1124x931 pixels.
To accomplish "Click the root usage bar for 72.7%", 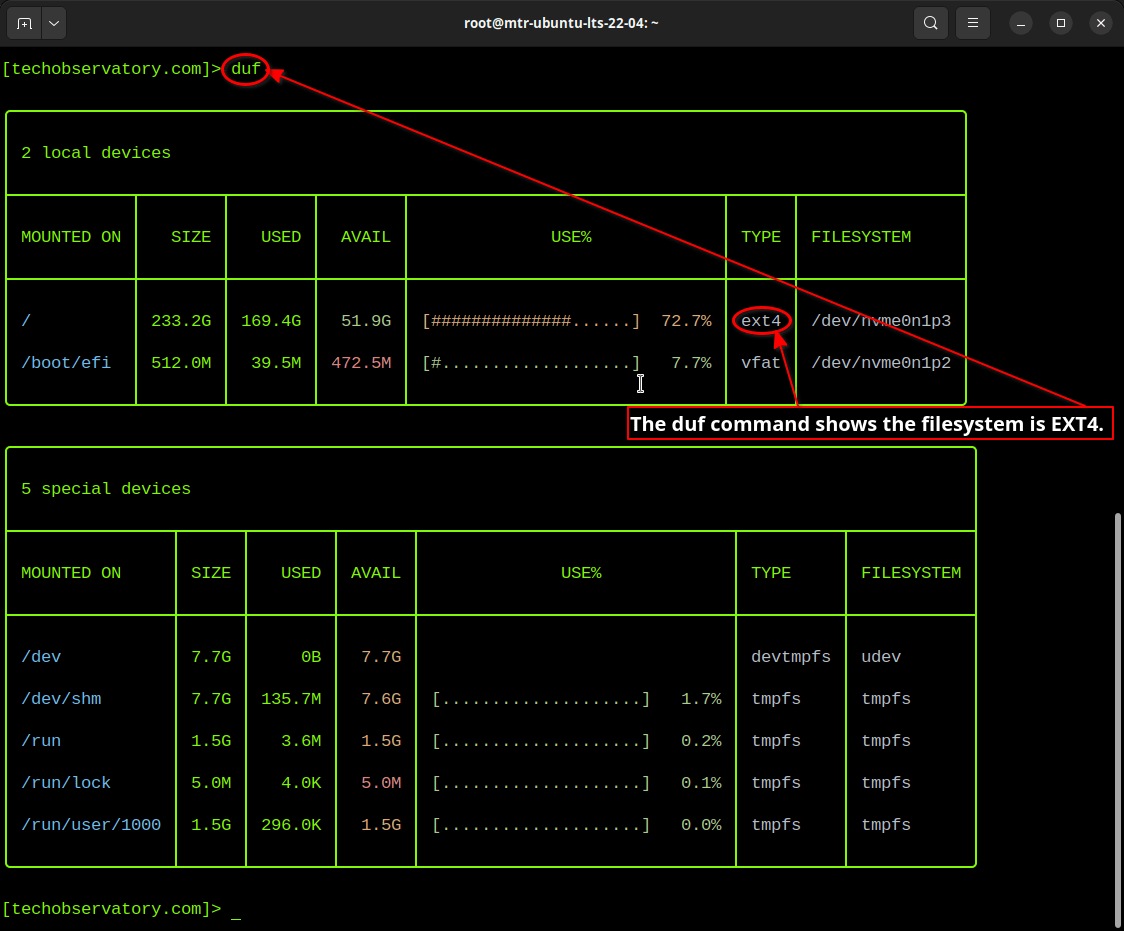I will (x=531, y=321).
